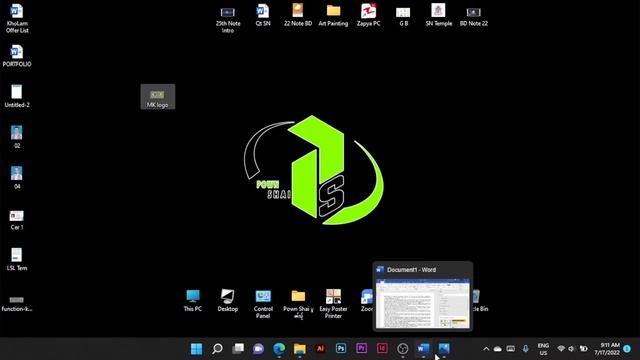Open the Chat app on taskbar
This screenshot has height=360, width=640.
pos(258,349)
